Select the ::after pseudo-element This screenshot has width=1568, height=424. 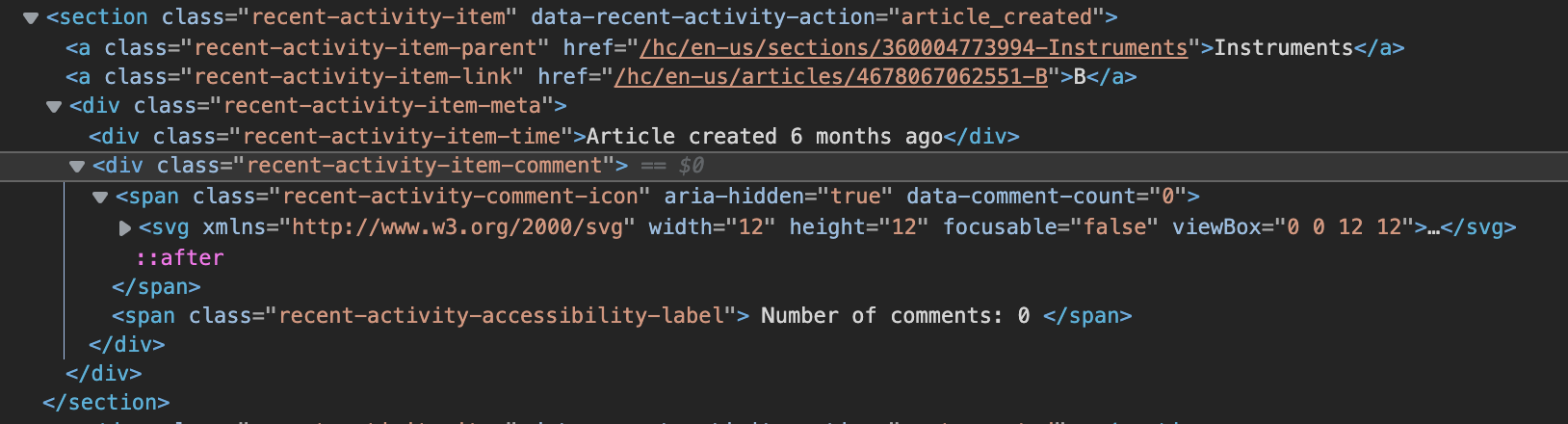point(180,258)
